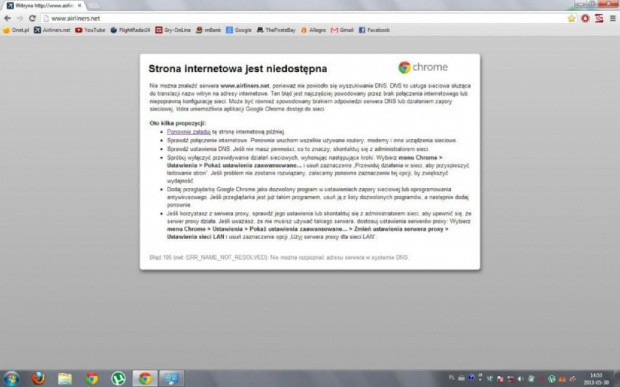Open the Airliners.net bookmark
The height and width of the screenshot is (387, 620).
tap(52, 30)
